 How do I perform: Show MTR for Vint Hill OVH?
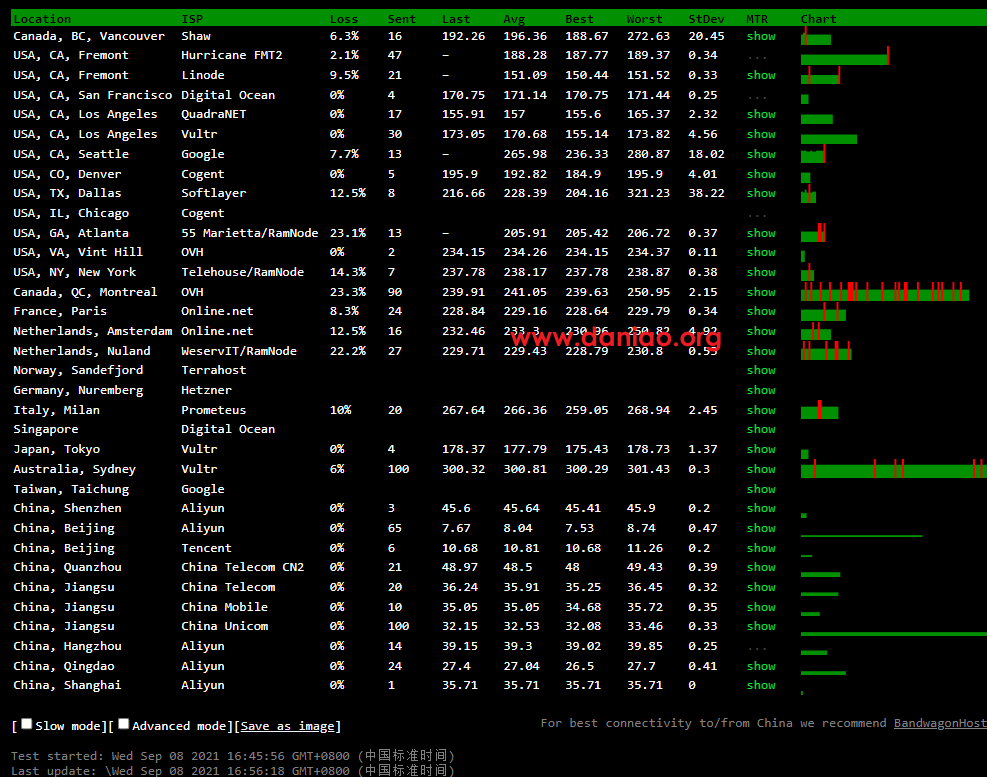(761, 252)
